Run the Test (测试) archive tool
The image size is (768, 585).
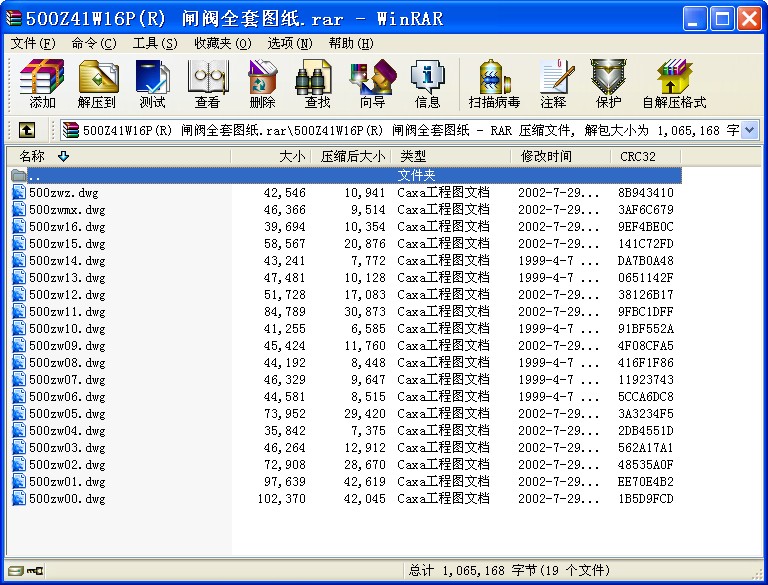tap(152, 83)
